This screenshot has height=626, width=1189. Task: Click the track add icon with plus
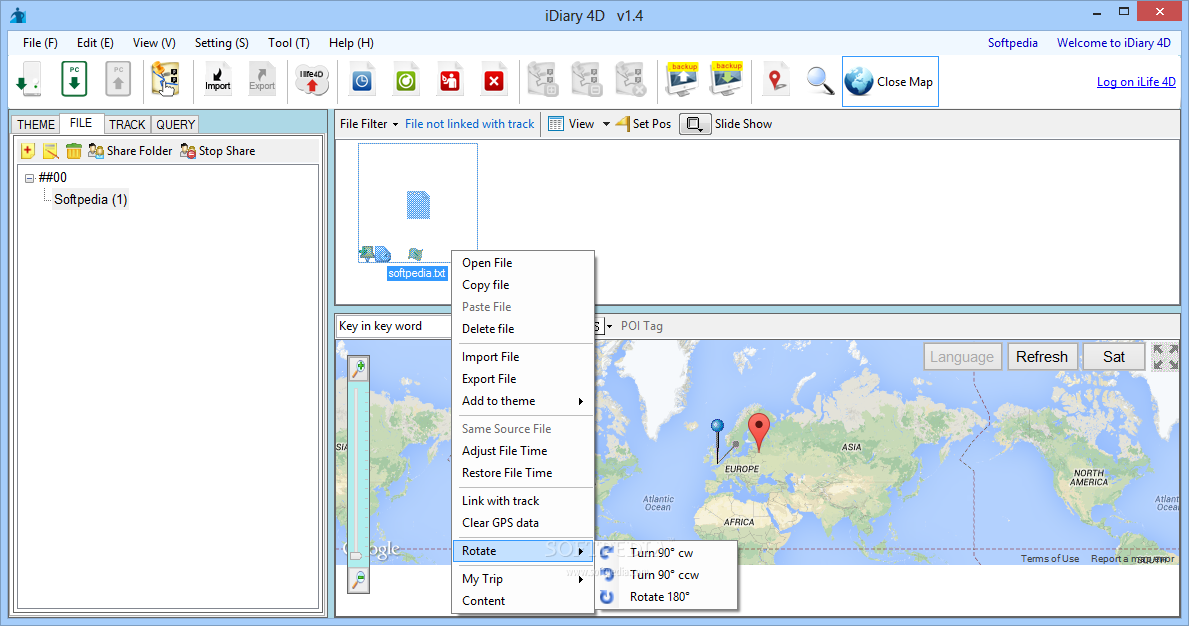pos(543,79)
